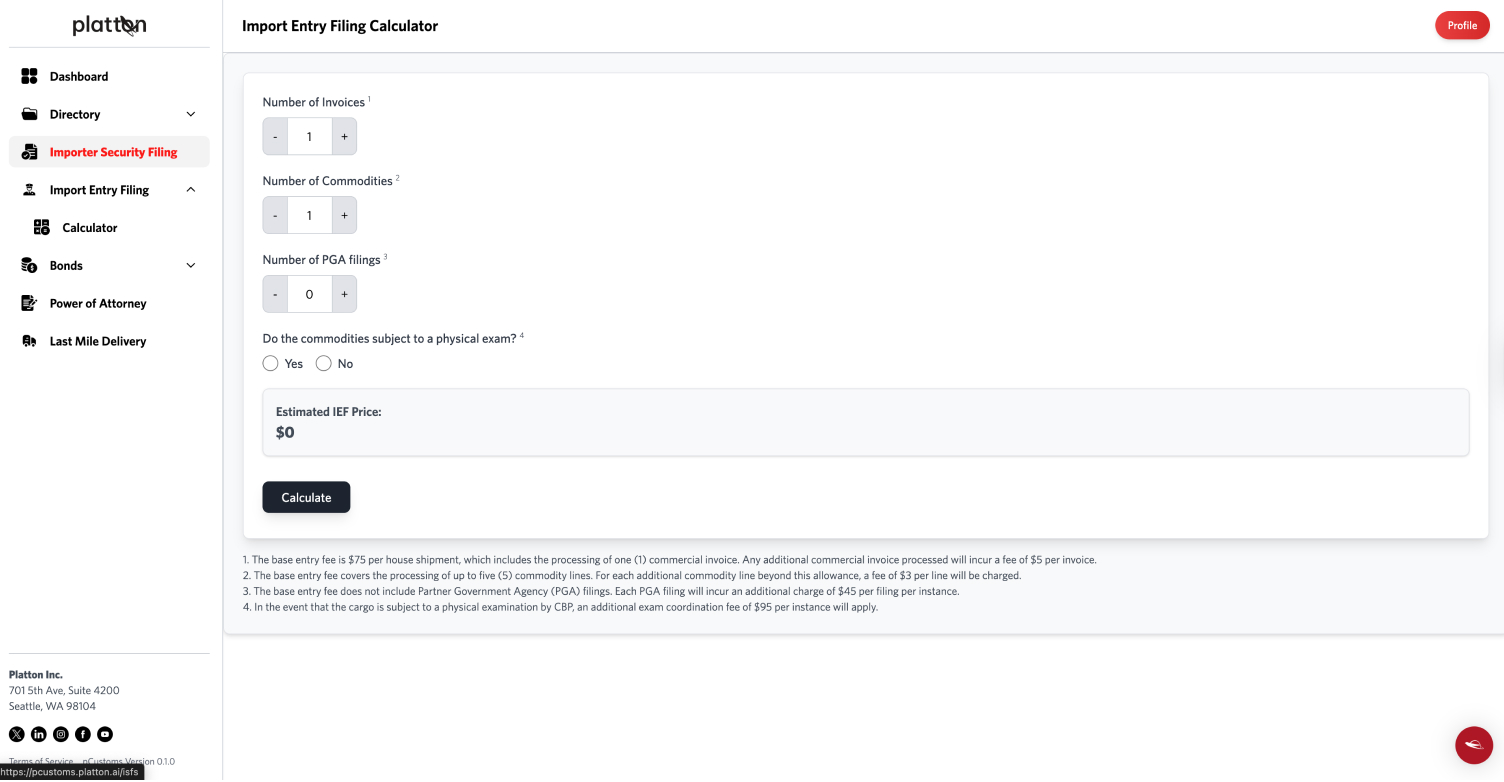Open the Power of Attorney page
1504x782 pixels.
tap(98, 303)
